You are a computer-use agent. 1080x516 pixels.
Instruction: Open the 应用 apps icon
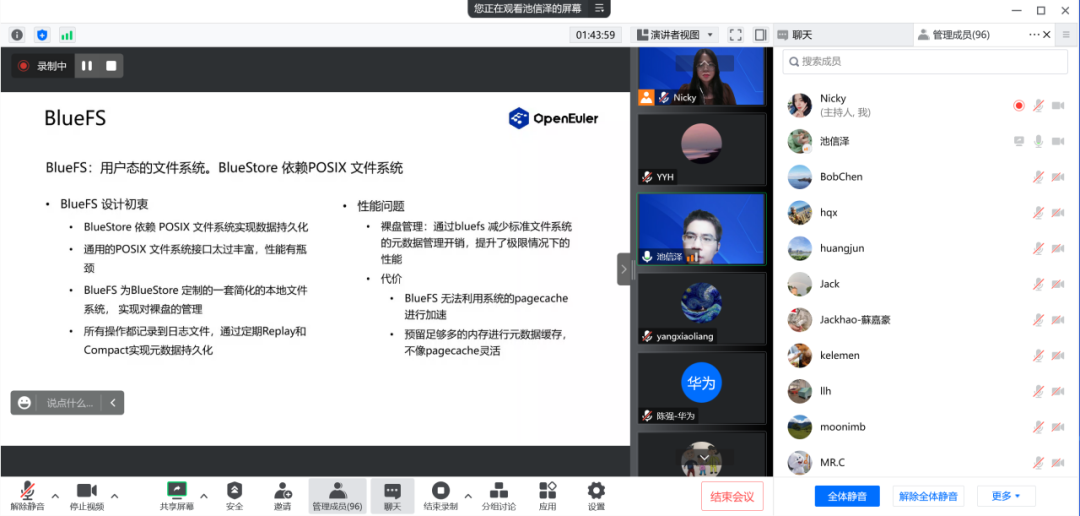pos(547,490)
